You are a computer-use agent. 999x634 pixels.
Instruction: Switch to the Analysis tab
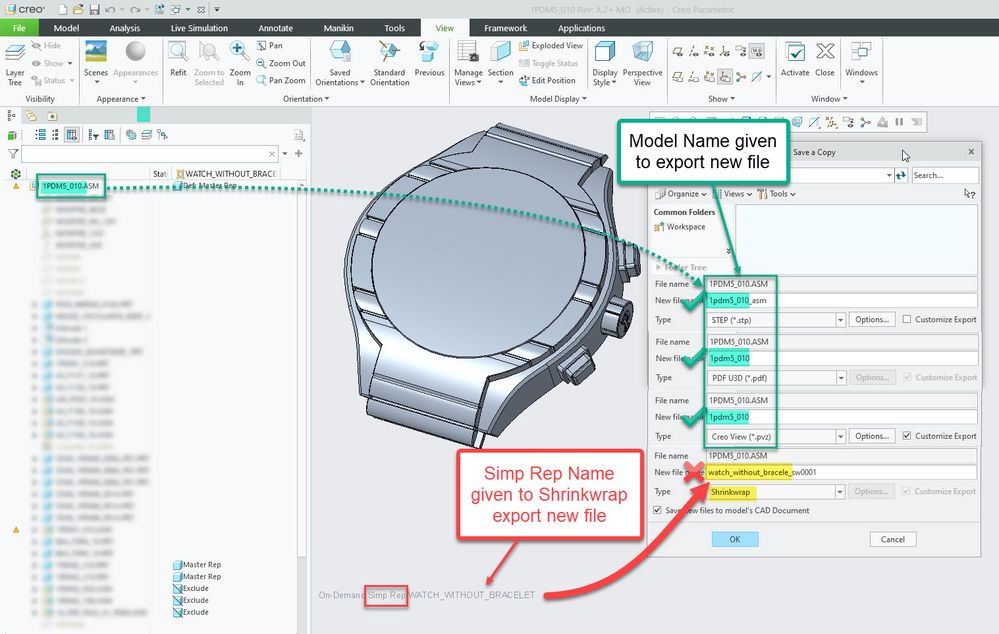click(124, 28)
